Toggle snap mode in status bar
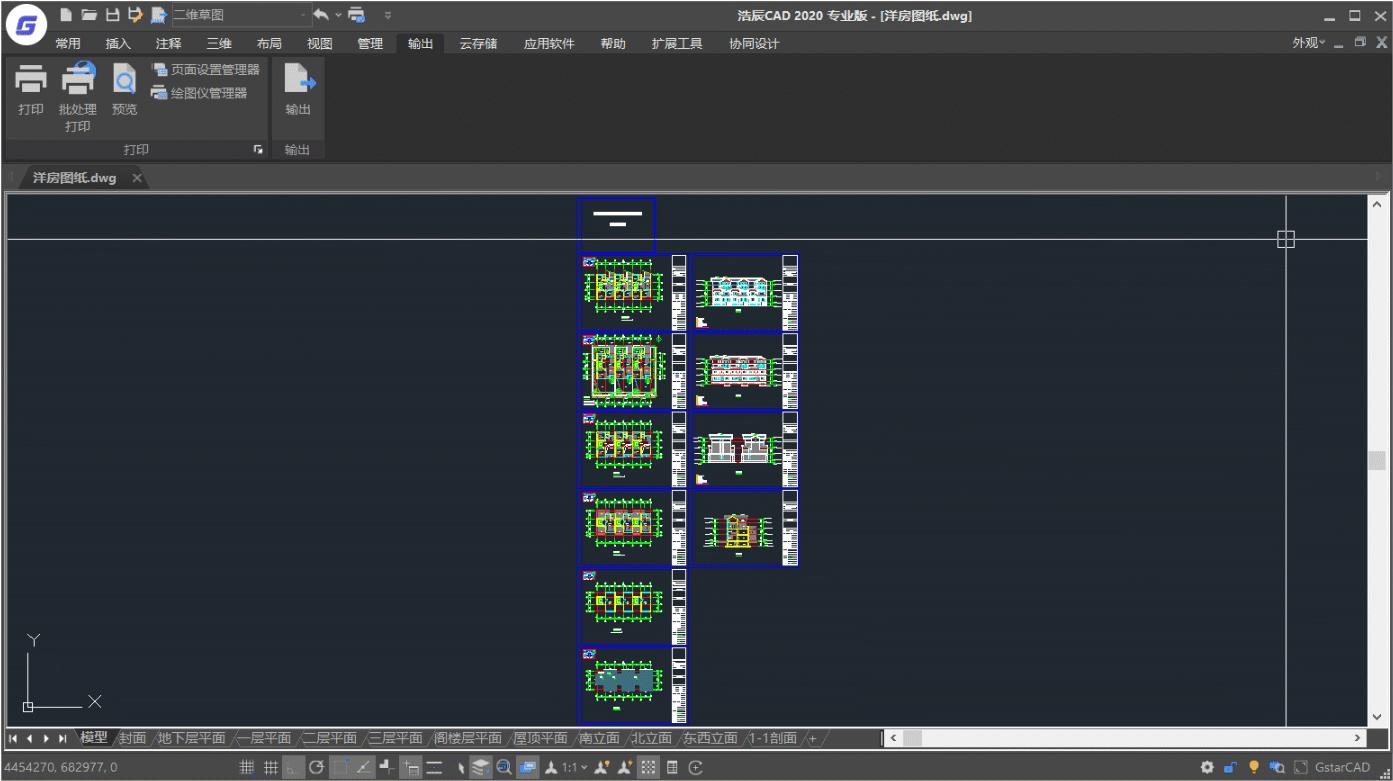Screen dimensions: 1393x781 point(271,767)
